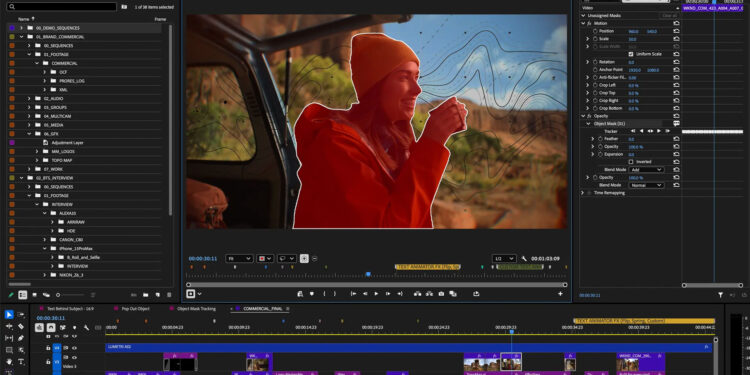This screenshot has height=375, width=750.
Task: Toggle the mask Inverted checkbox
Action: tap(631, 162)
